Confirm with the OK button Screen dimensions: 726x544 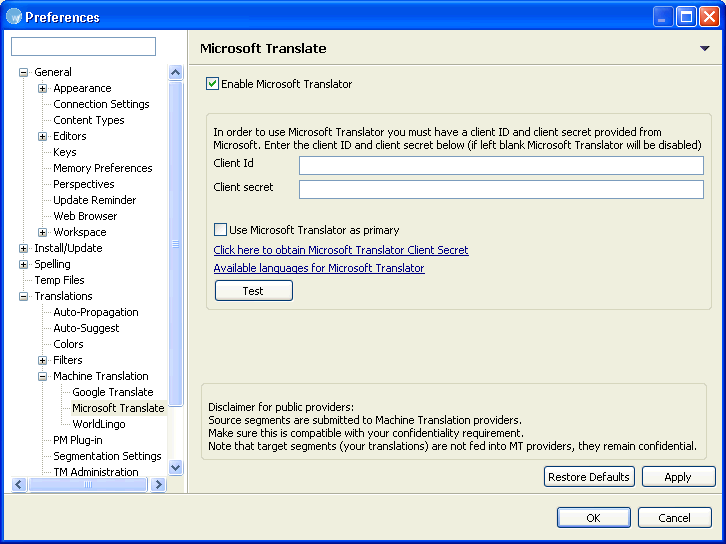coord(594,518)
